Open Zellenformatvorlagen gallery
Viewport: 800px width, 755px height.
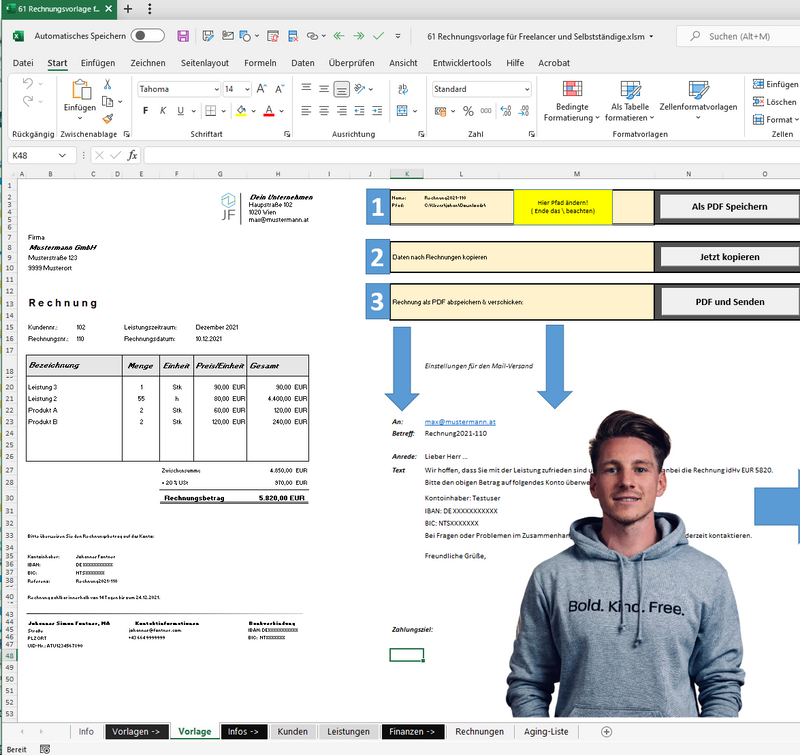click(698, 100)
